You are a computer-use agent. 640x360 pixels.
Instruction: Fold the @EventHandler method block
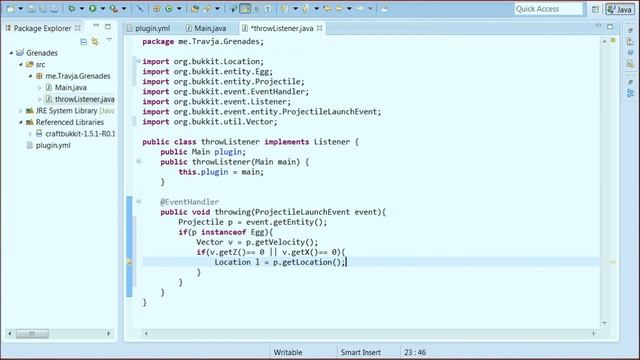138,201
